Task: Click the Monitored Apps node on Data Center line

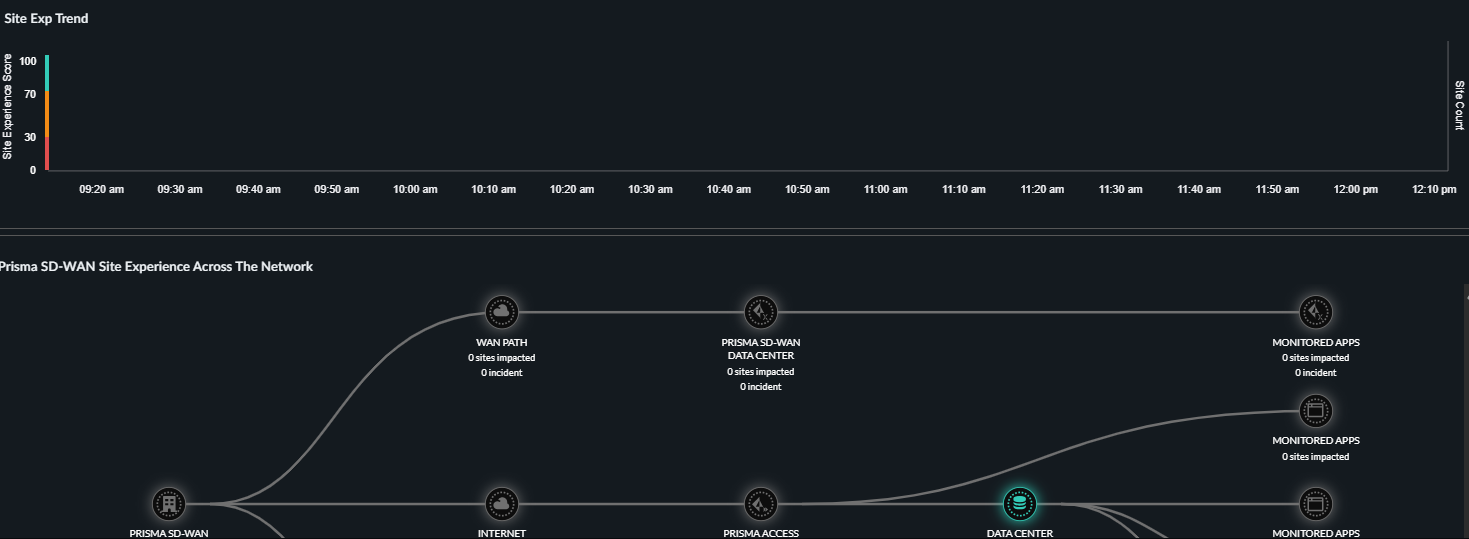Action: (x=1315, y=504)
